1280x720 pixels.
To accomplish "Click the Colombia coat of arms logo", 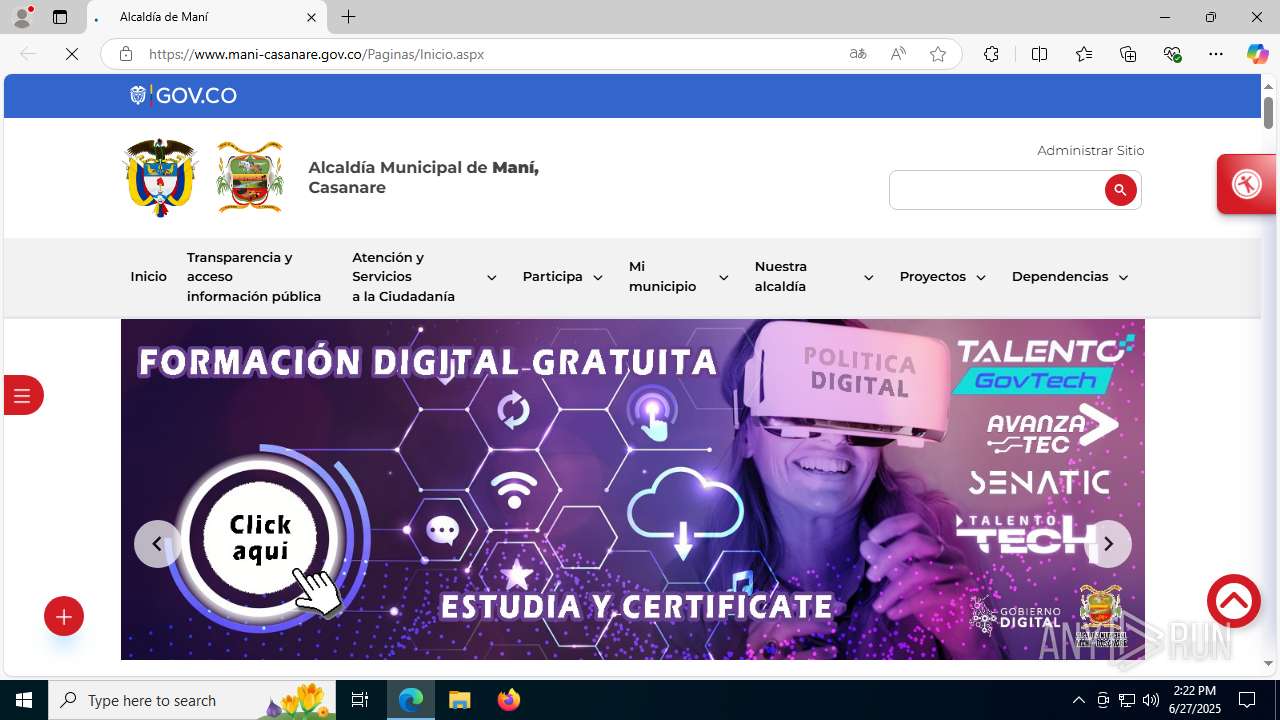I will 160,177.
